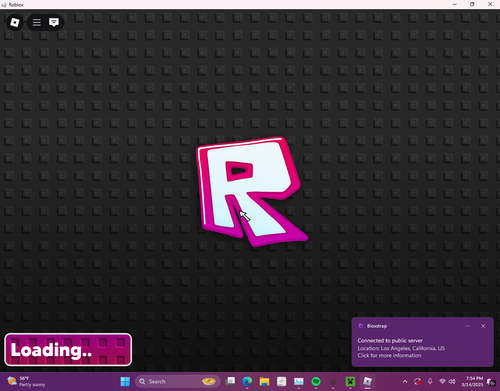Click the Loading.. banner
The height and width of the screenshot is (391, 500).
pos(68,350)
